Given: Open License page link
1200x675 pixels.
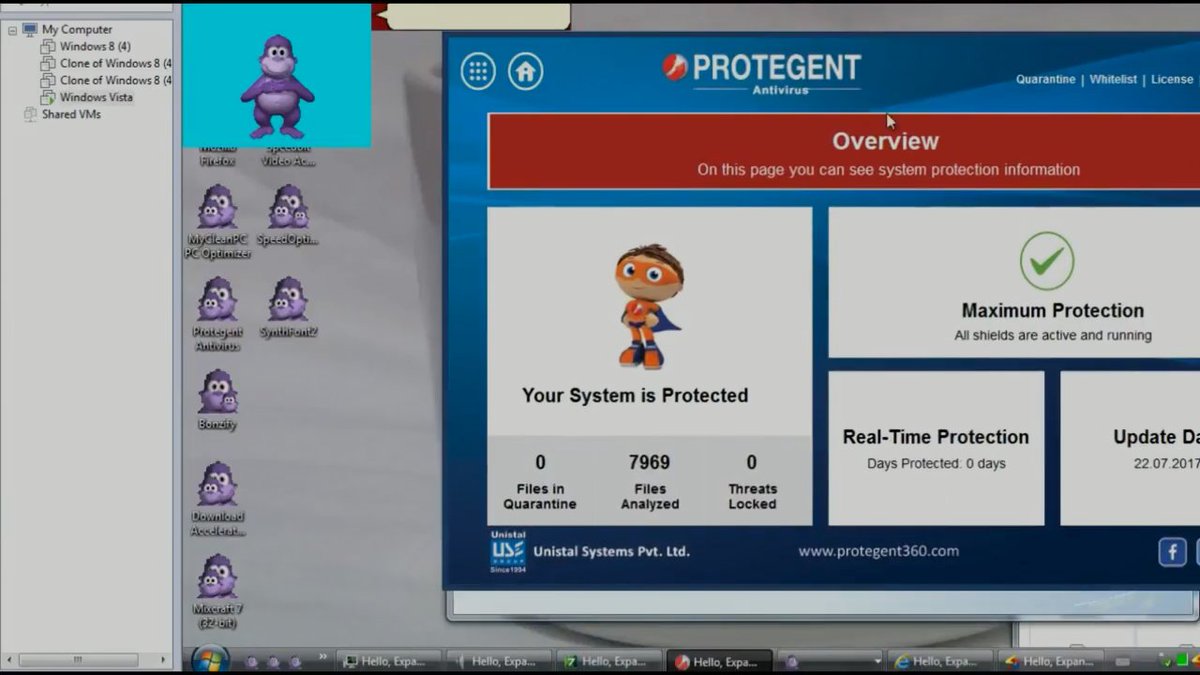Looking at the screenshot, I should tap(1172, 79).
